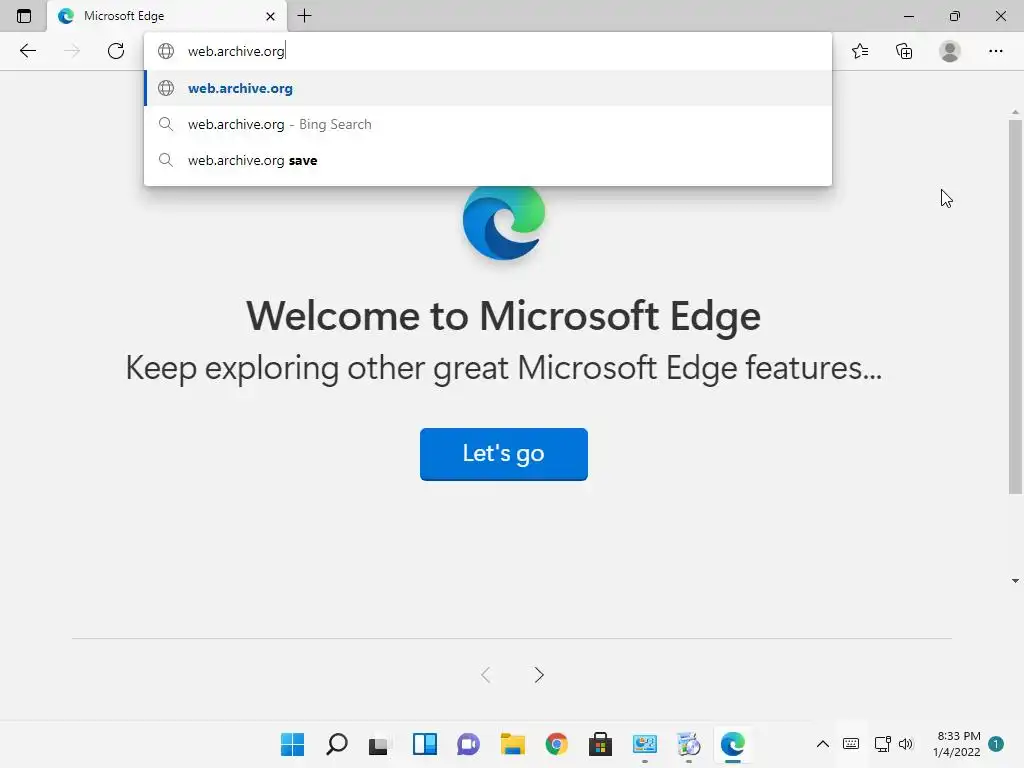Refresh the current page
The width and height of the screenshot is (1024, 768).
[116, 51]
